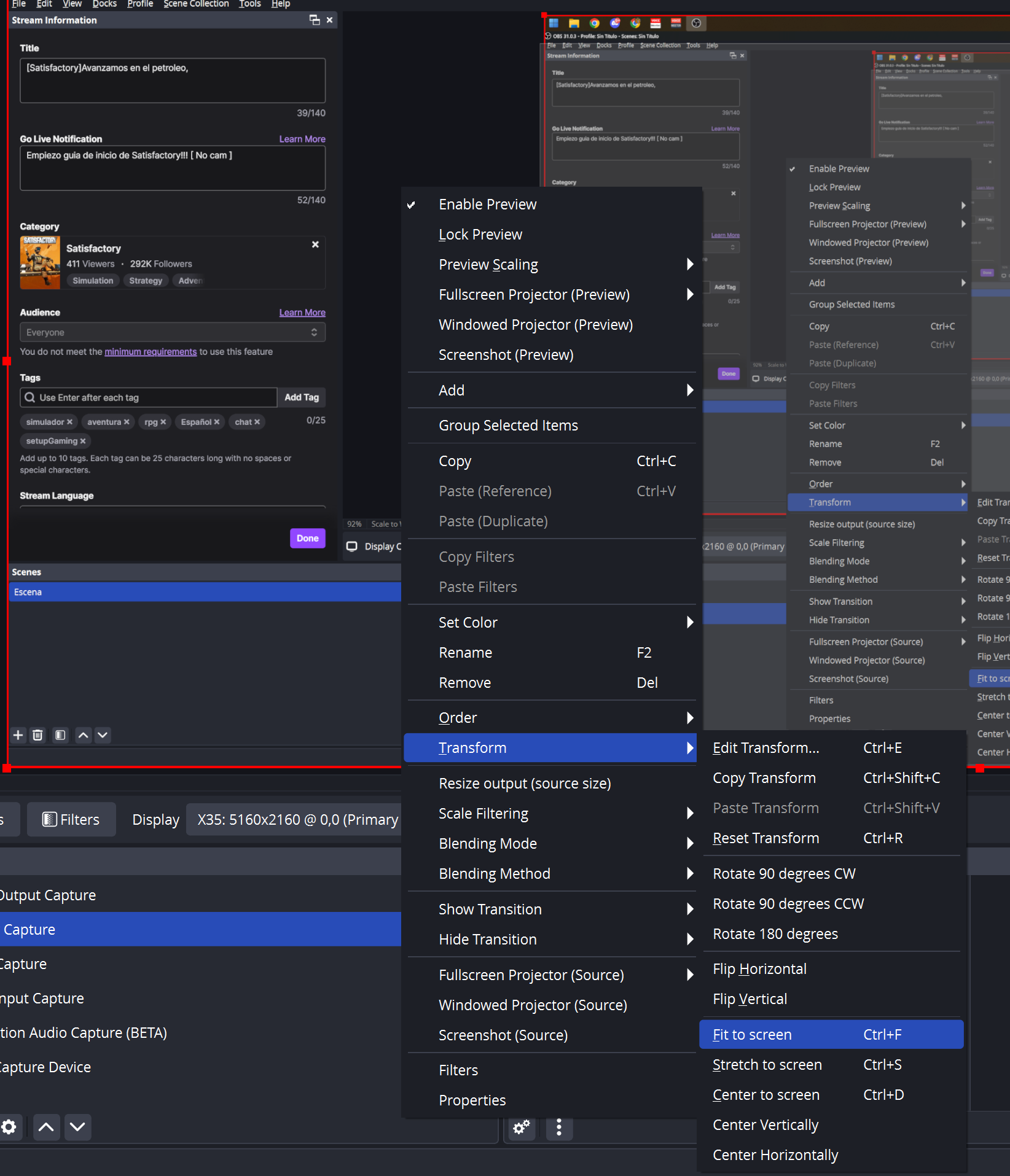Open source properties gear in Sources toolbar

pyautogui.click(x=9, y=1127)
